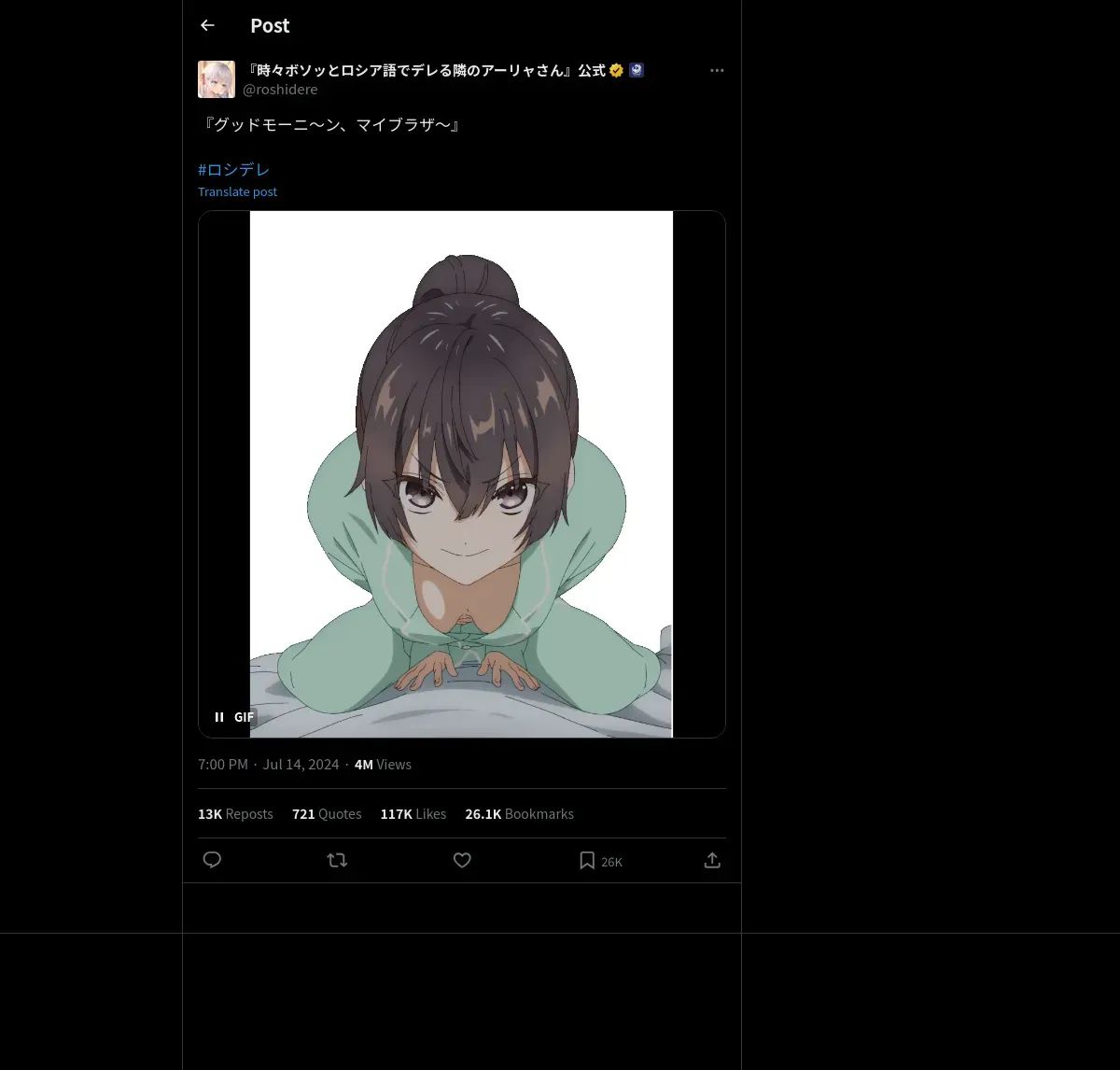Open the @roshidere handle

click(280, 90)
